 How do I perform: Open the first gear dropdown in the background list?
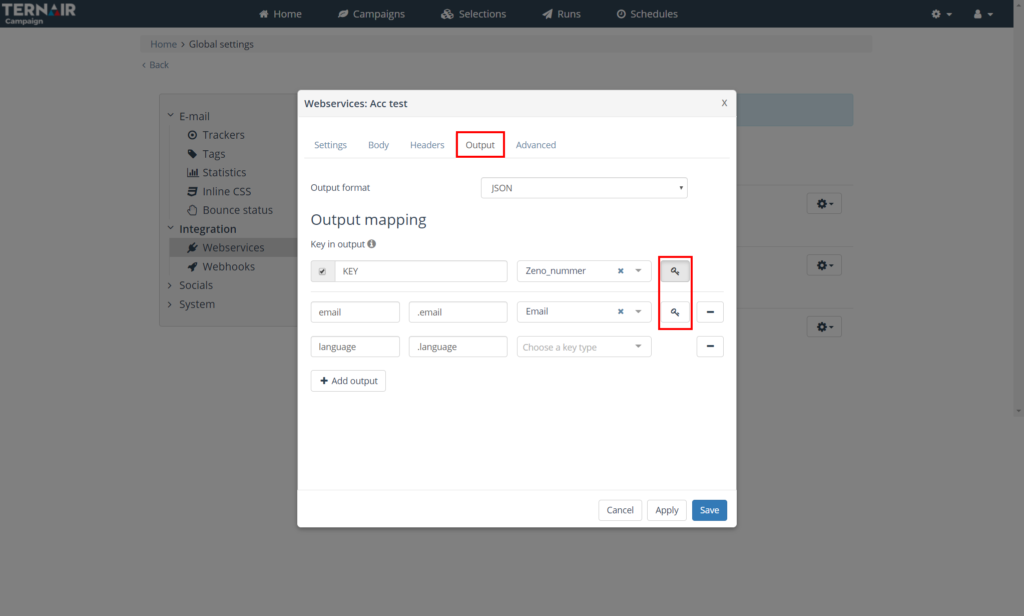pos(824,204)
